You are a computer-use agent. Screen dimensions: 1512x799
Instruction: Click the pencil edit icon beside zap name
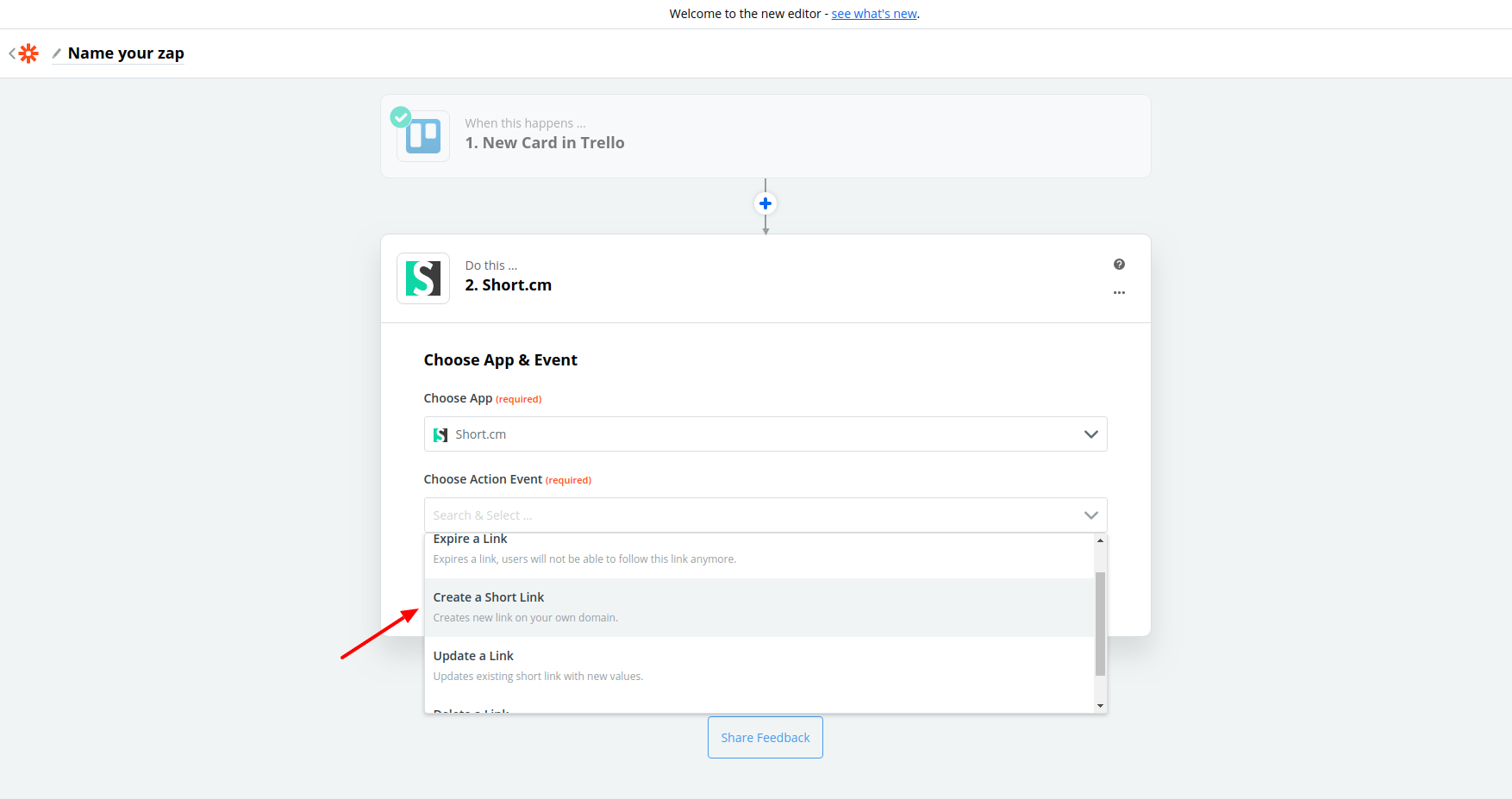tap(57, 53)
